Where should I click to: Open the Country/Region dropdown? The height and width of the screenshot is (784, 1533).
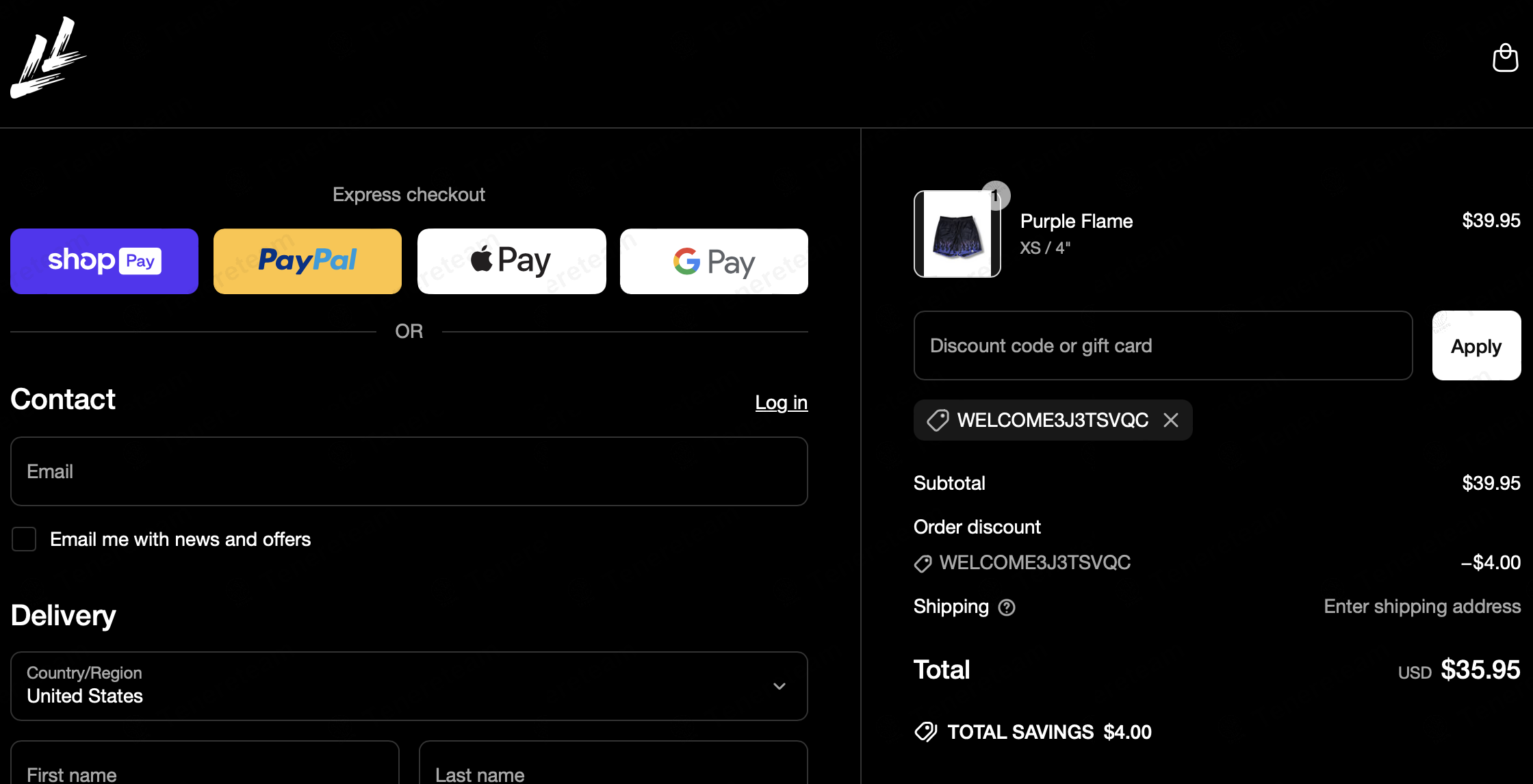409,685
